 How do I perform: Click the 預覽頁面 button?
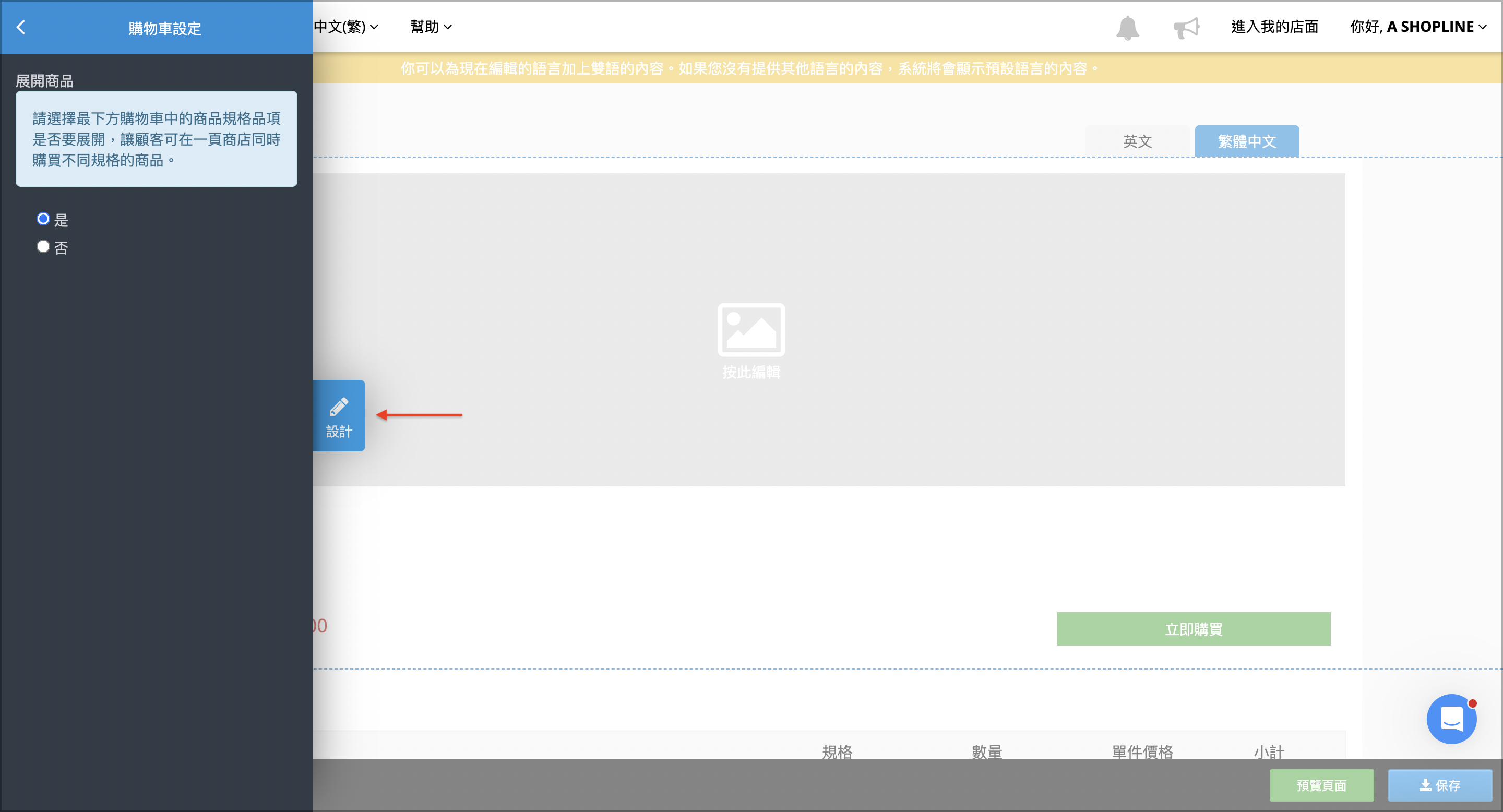point(1321,785)
